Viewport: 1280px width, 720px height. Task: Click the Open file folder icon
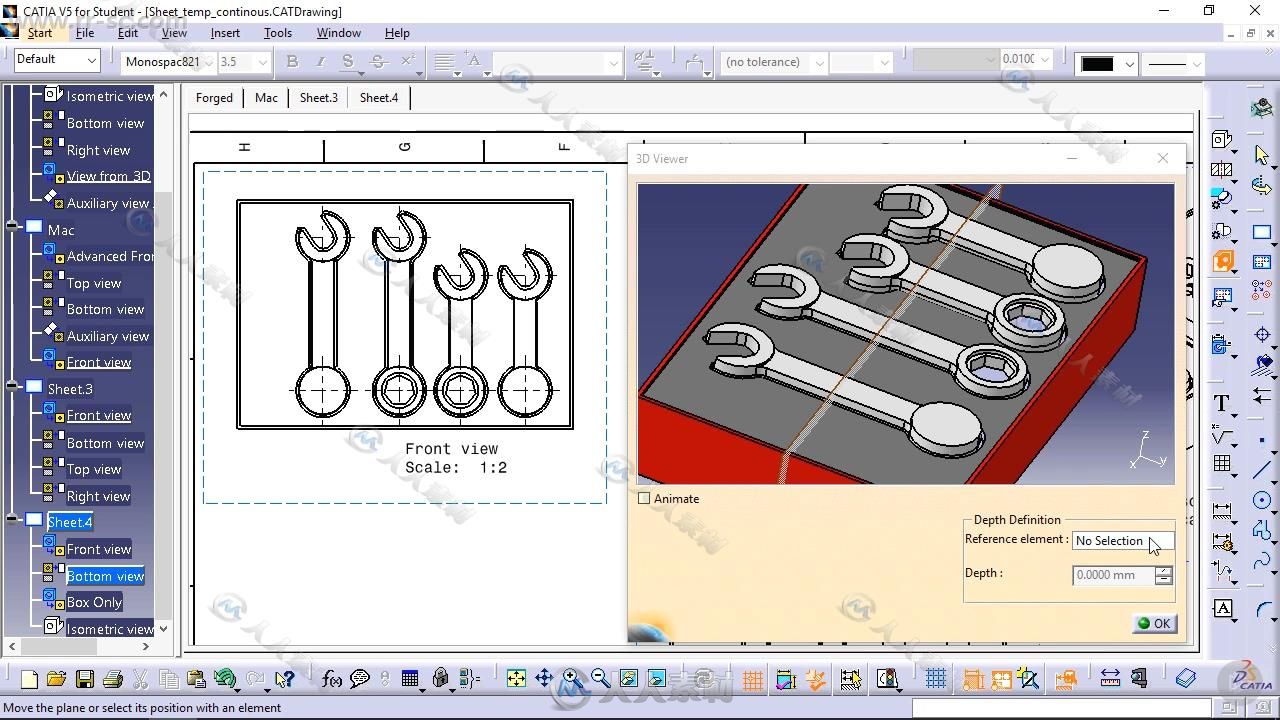point(56,680)
